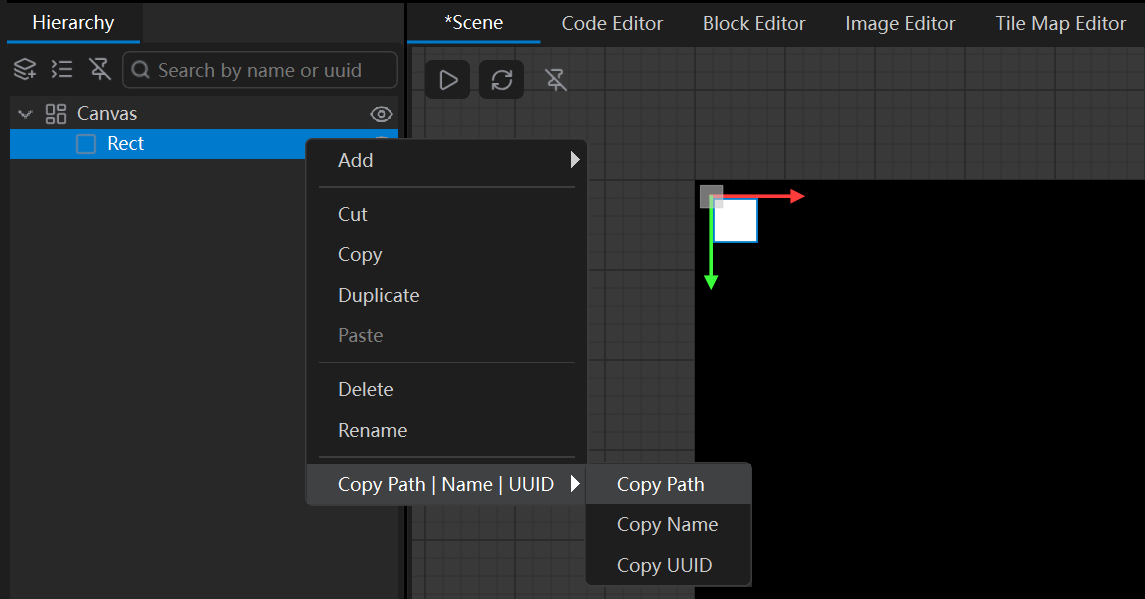Viewport: 1145px width, 599px height.
Task: Open the Tile Map Editor tab
Action: 1060,23
